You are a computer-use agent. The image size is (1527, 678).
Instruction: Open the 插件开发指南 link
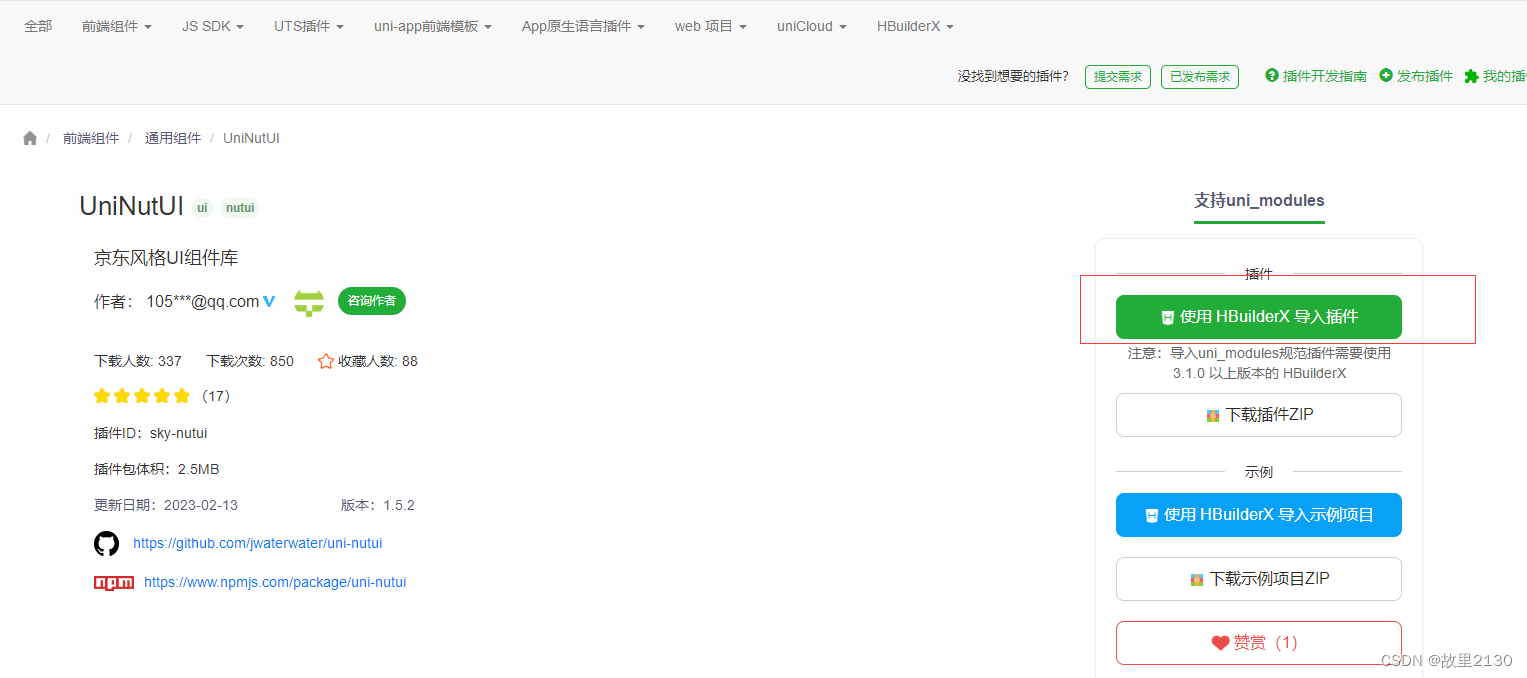pos(1324,76)
